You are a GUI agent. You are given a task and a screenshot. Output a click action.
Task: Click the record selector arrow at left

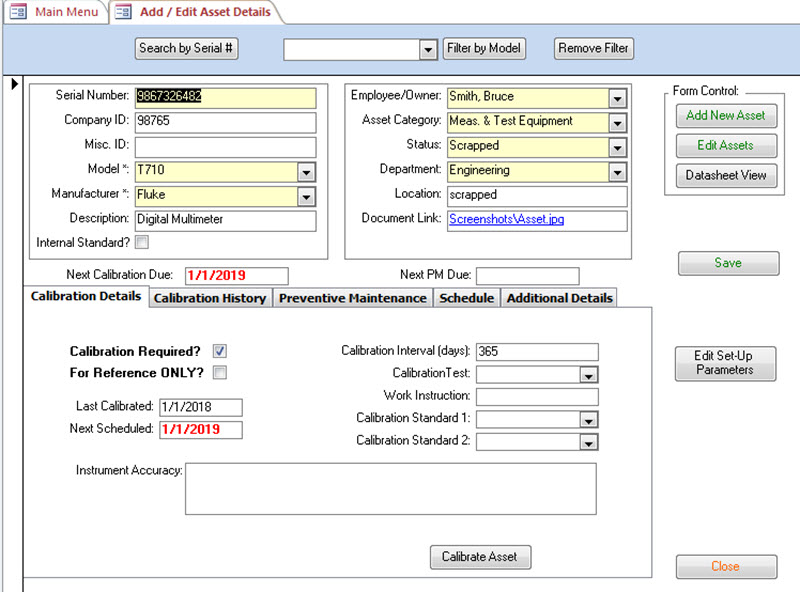point(14,84)
